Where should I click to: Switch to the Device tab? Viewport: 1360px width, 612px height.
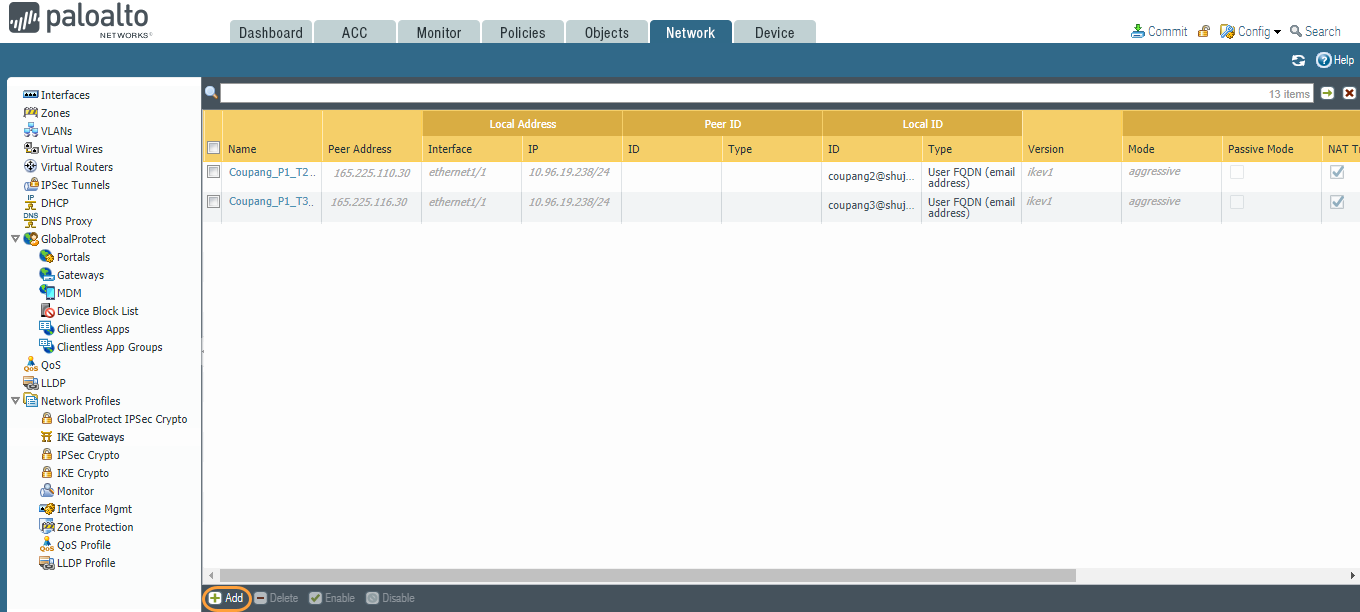pos(774,31)
